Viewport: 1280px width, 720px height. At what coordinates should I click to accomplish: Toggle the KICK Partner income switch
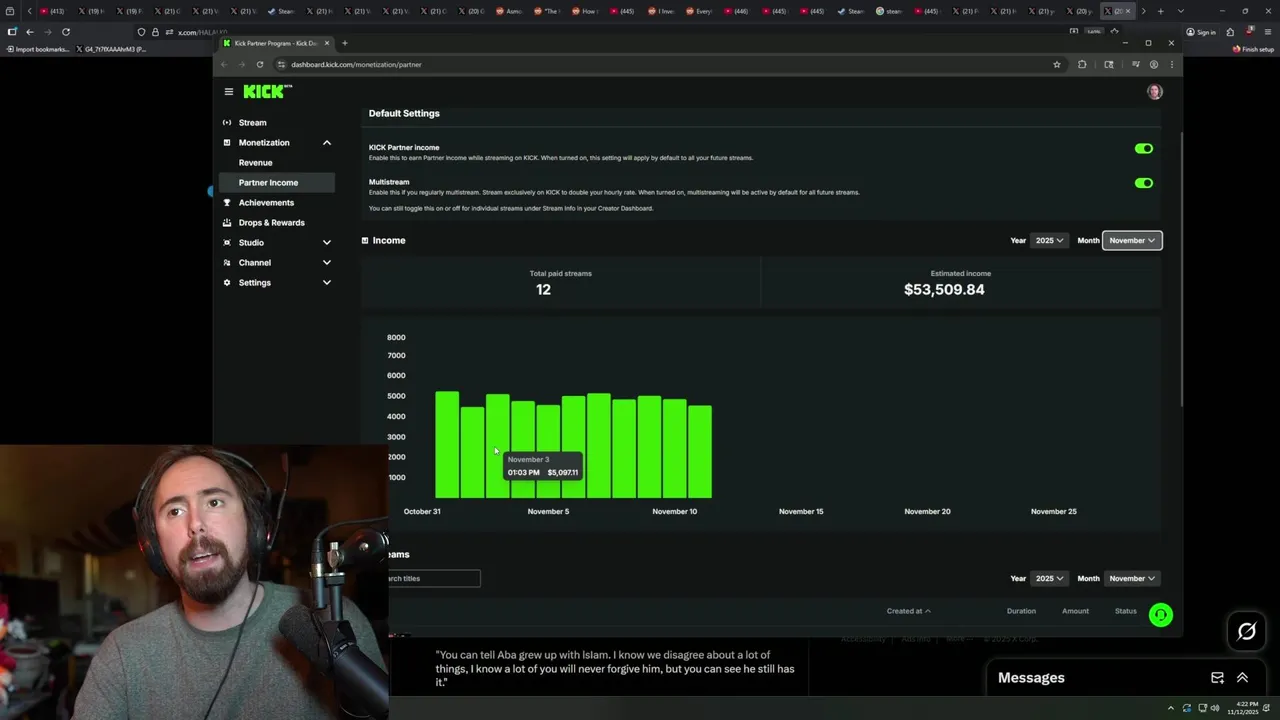[x=1144, y=148]
